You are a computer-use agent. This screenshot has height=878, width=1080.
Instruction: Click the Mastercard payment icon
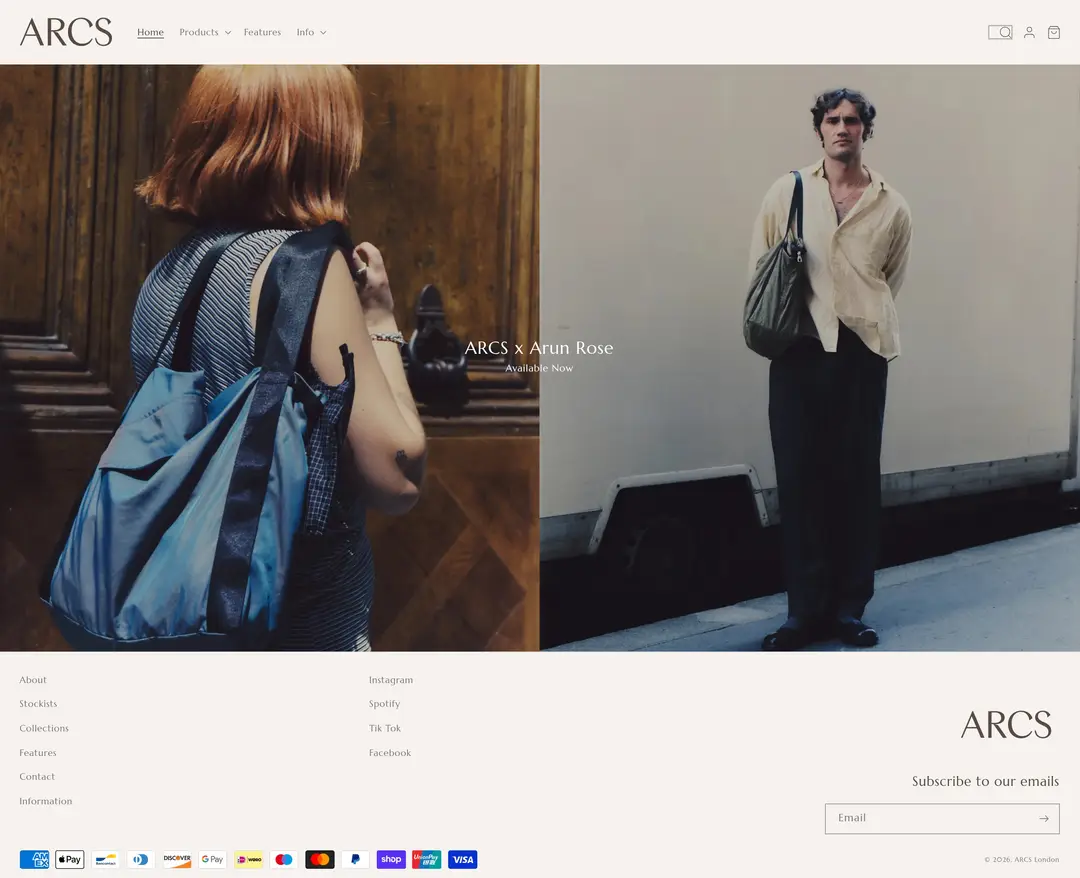[x=320, y=859]
